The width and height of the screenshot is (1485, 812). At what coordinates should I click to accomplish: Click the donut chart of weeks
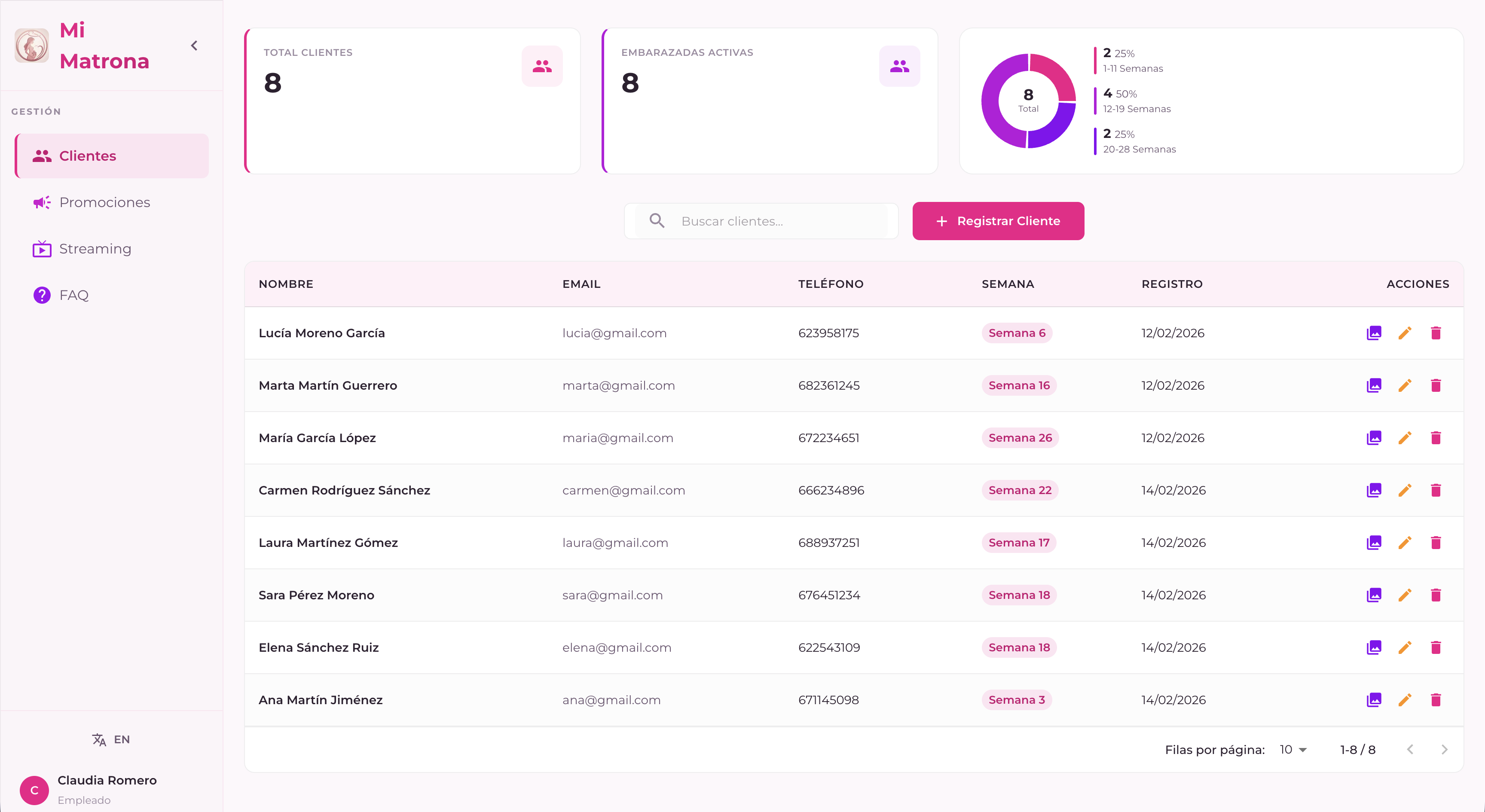pos(1028,101)
